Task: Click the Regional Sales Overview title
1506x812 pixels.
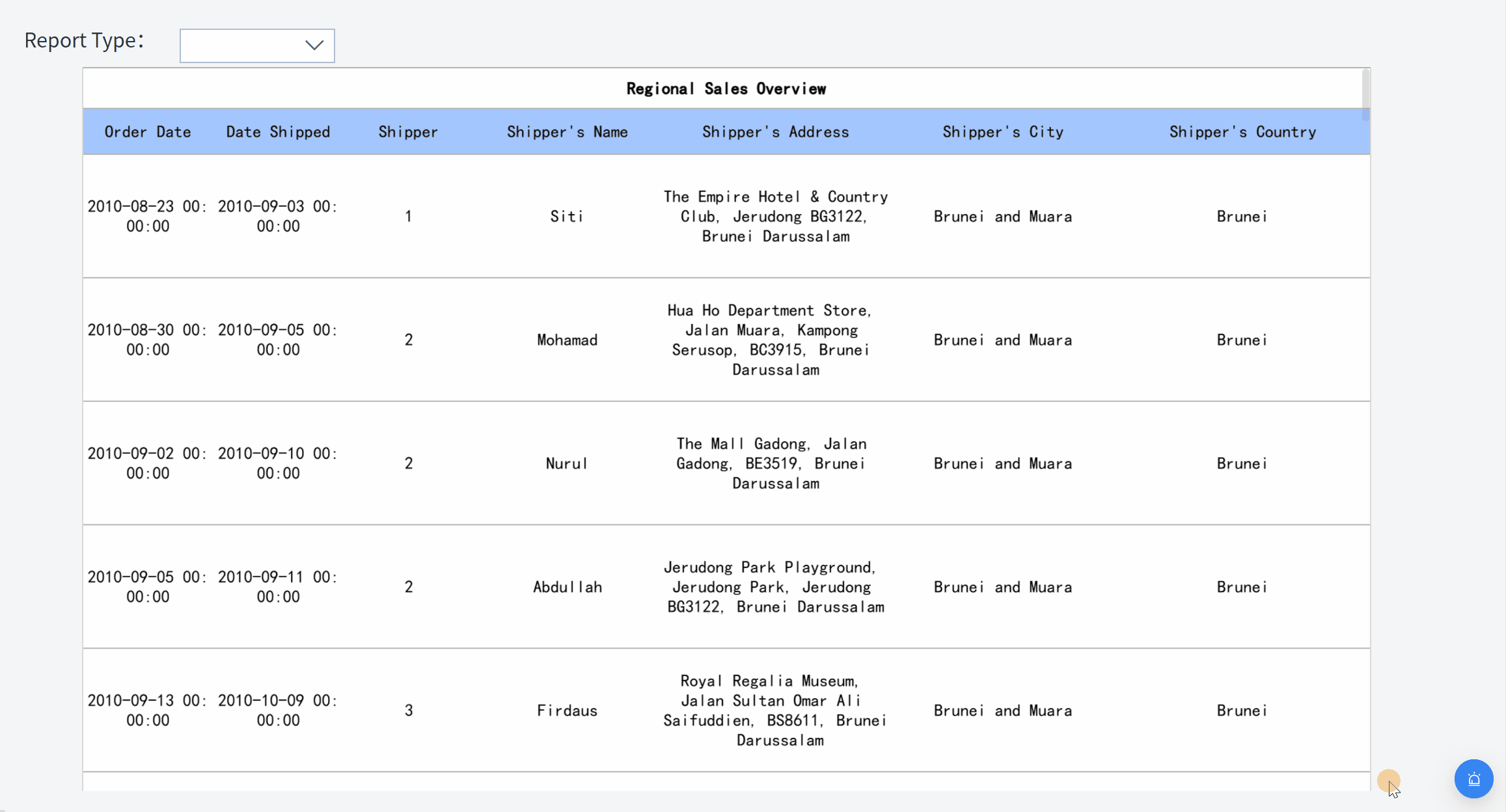Action: (726, 88)
